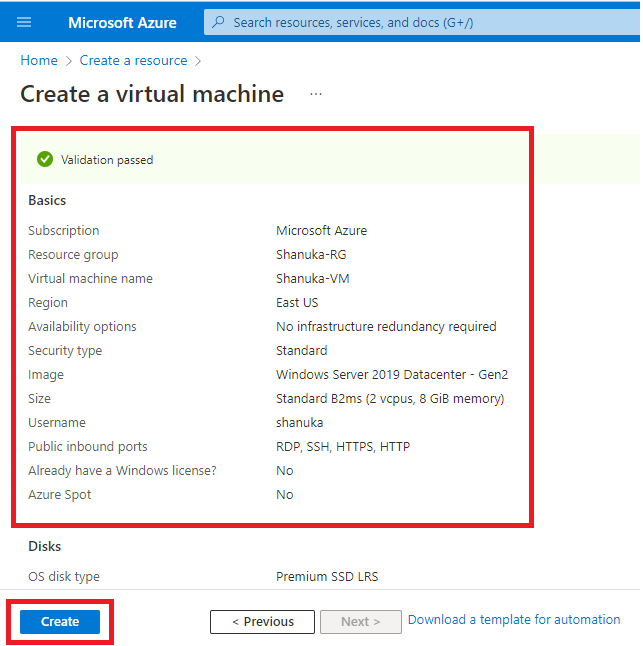Click the Validation passed message
Viewport: 643px width, 646px height.
click(107, 160)
